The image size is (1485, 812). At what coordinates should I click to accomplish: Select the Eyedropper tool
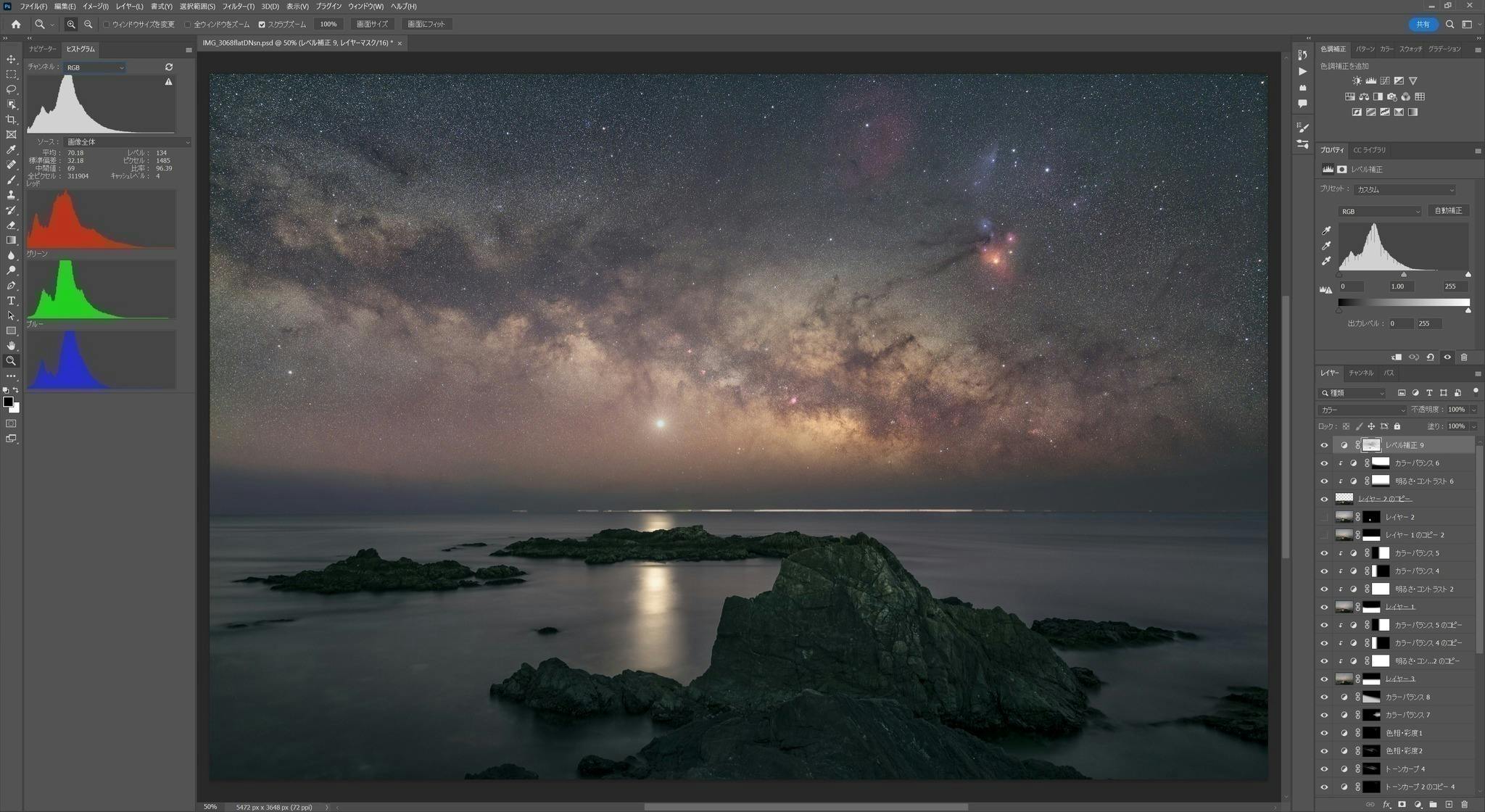(11, 149)
